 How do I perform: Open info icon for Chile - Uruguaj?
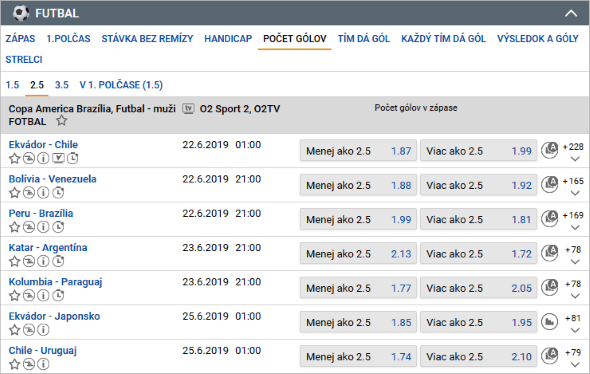click(43, 364)
